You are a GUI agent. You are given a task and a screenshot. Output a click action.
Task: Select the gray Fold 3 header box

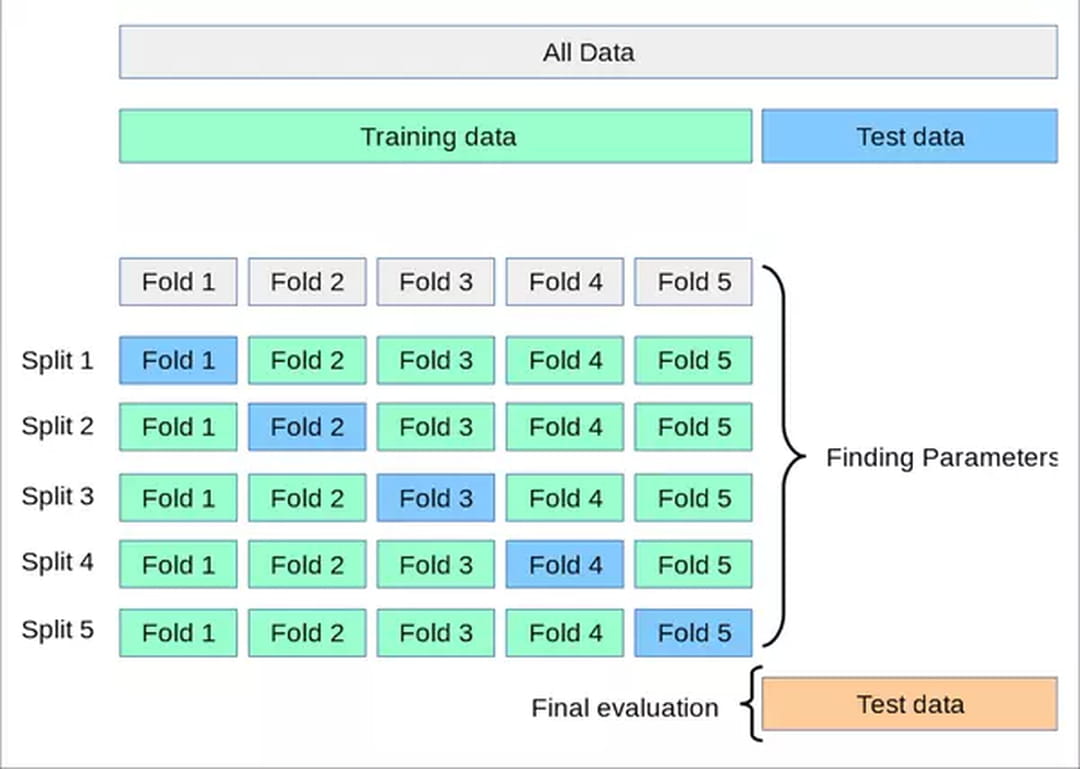pyautogui.click(x=436, y=281)
